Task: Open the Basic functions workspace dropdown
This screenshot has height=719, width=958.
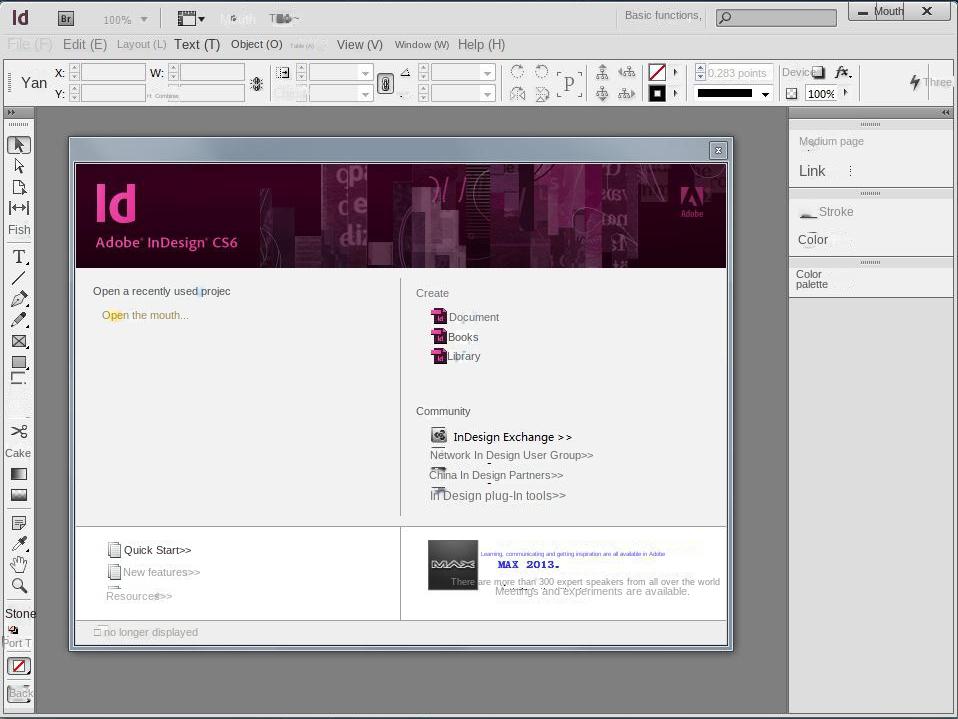Action: point(663,16)
